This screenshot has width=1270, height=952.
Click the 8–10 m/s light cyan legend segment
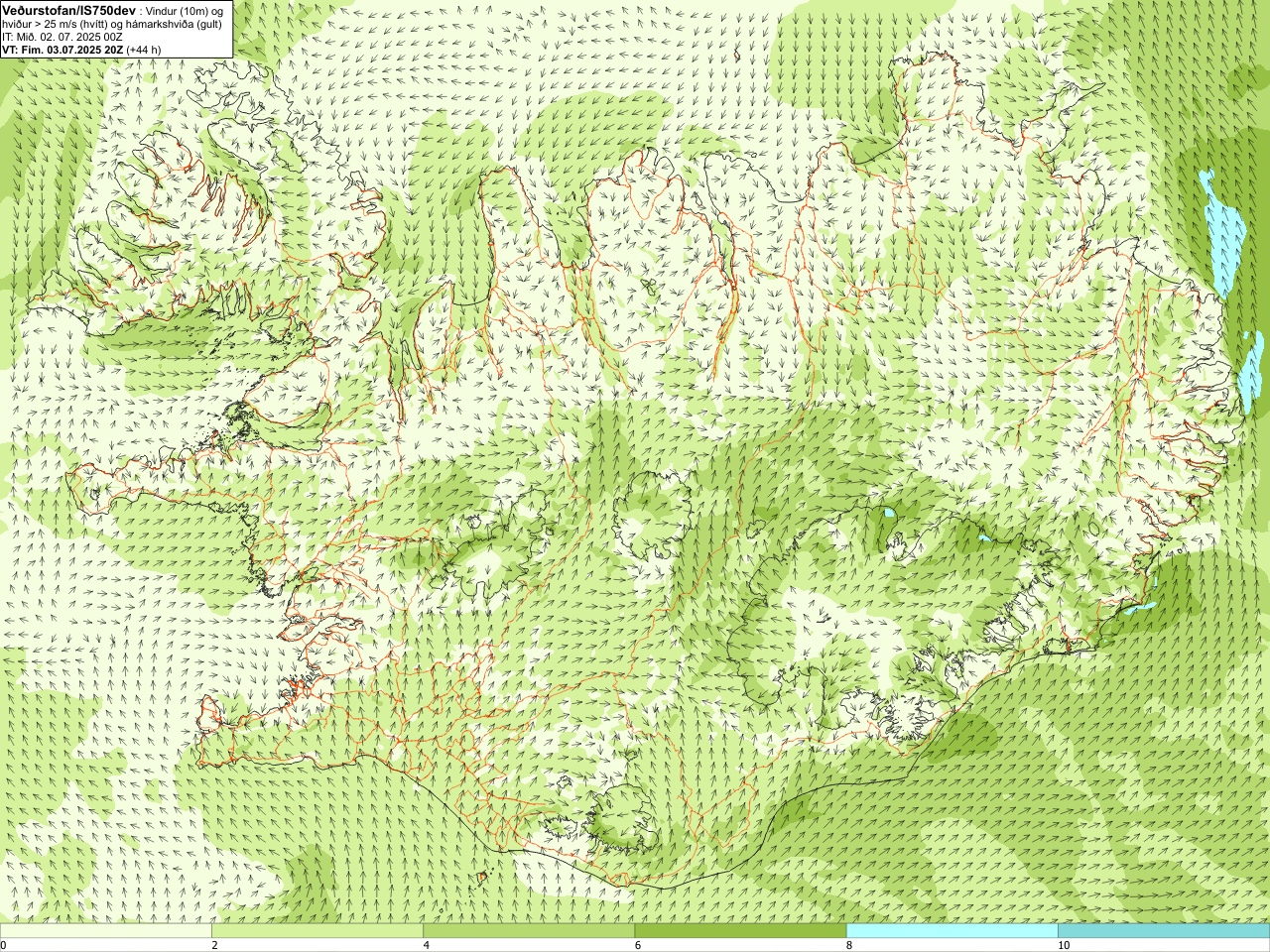[952, 931]
